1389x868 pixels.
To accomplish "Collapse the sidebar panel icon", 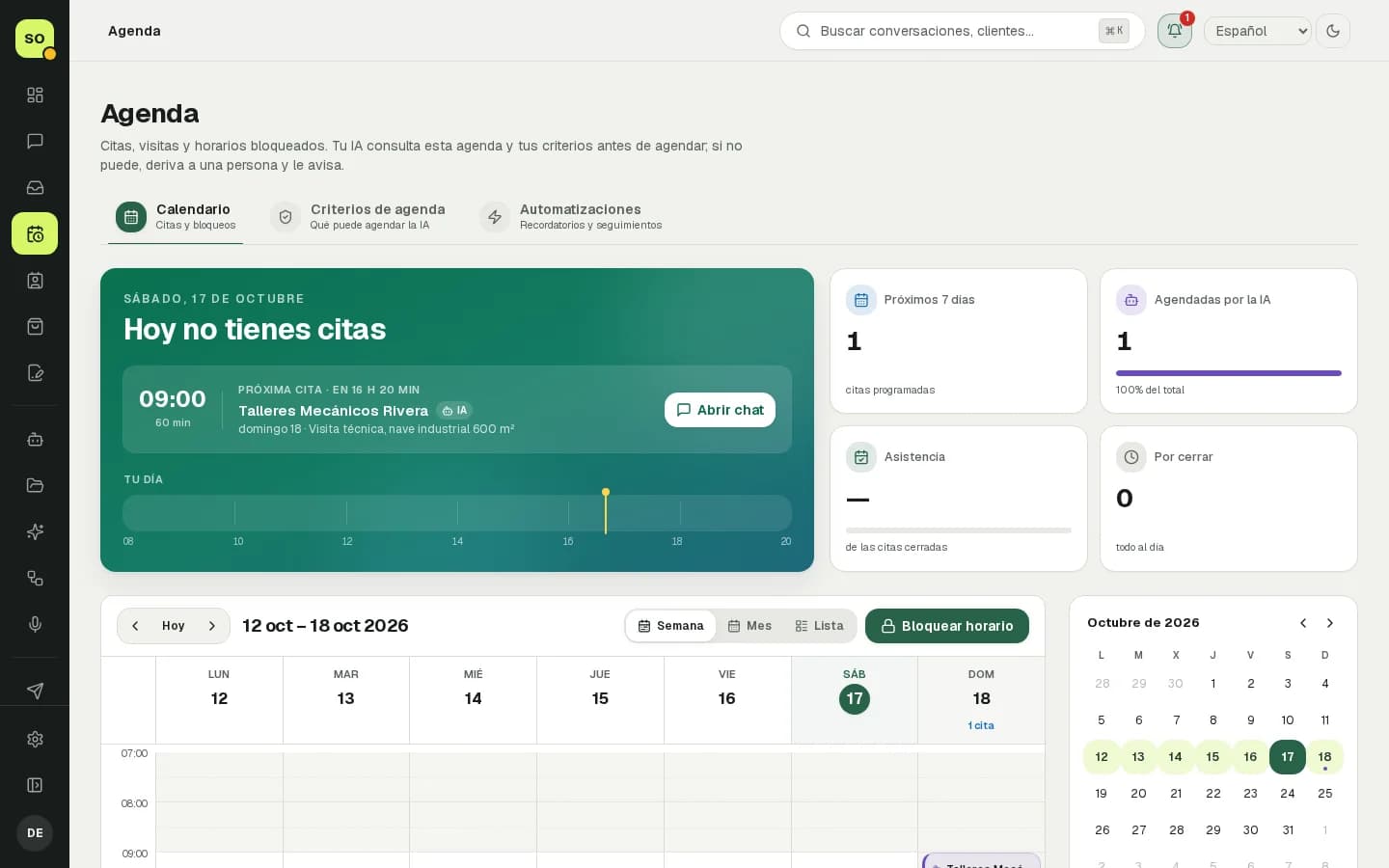I will (35, 785).
